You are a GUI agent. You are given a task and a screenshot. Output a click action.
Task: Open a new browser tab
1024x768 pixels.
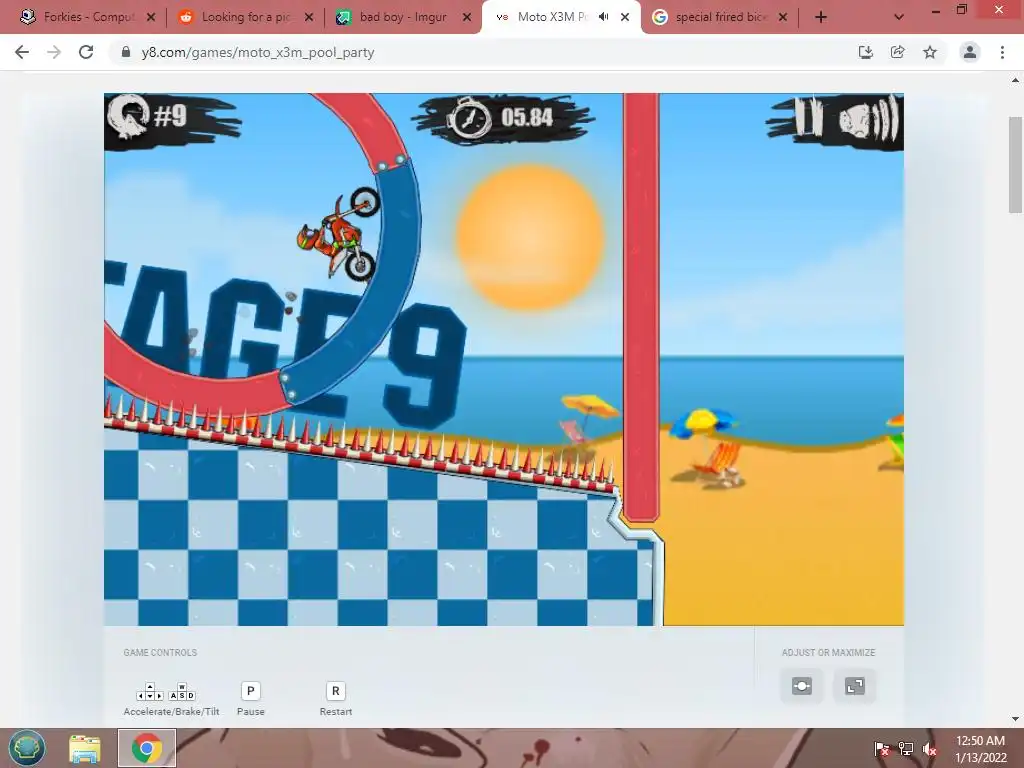821,17
